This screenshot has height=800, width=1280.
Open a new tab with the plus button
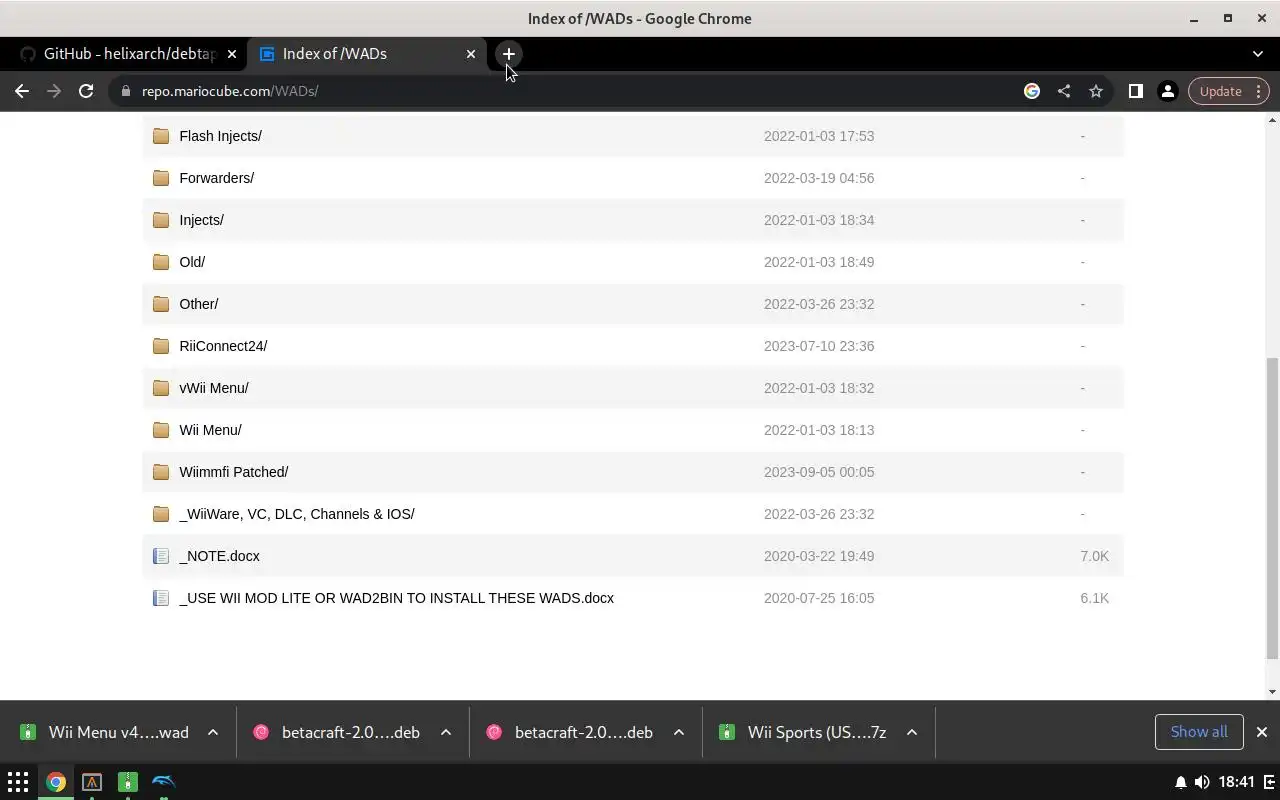click(508, 54)
